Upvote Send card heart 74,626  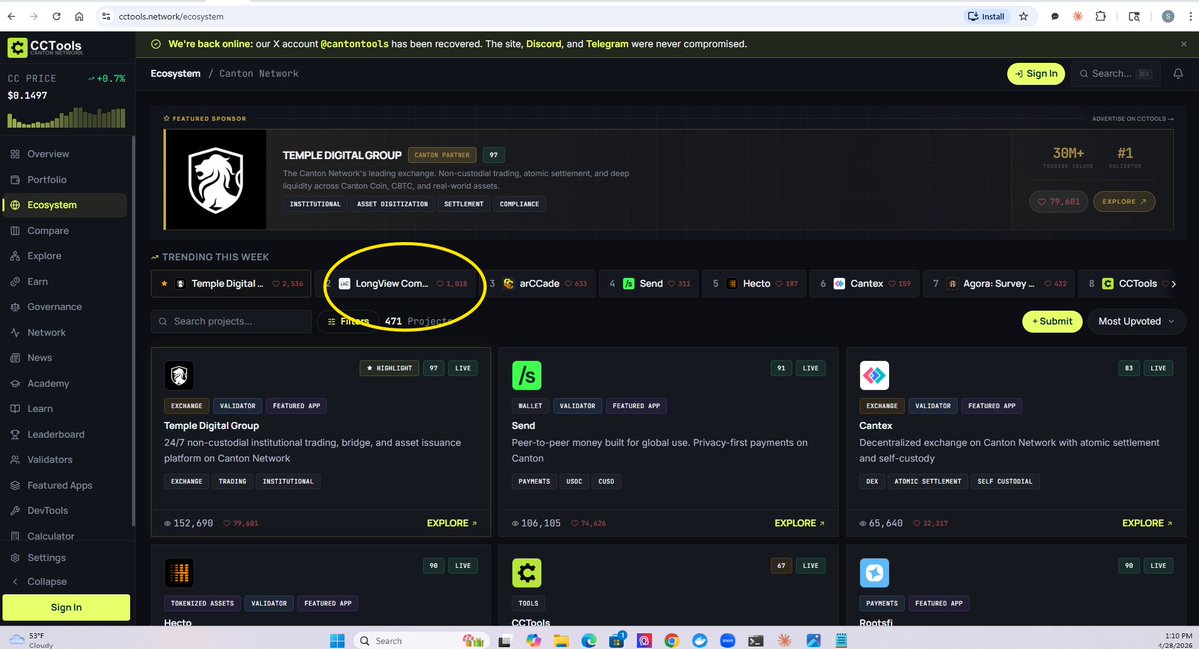coord(588,524)
